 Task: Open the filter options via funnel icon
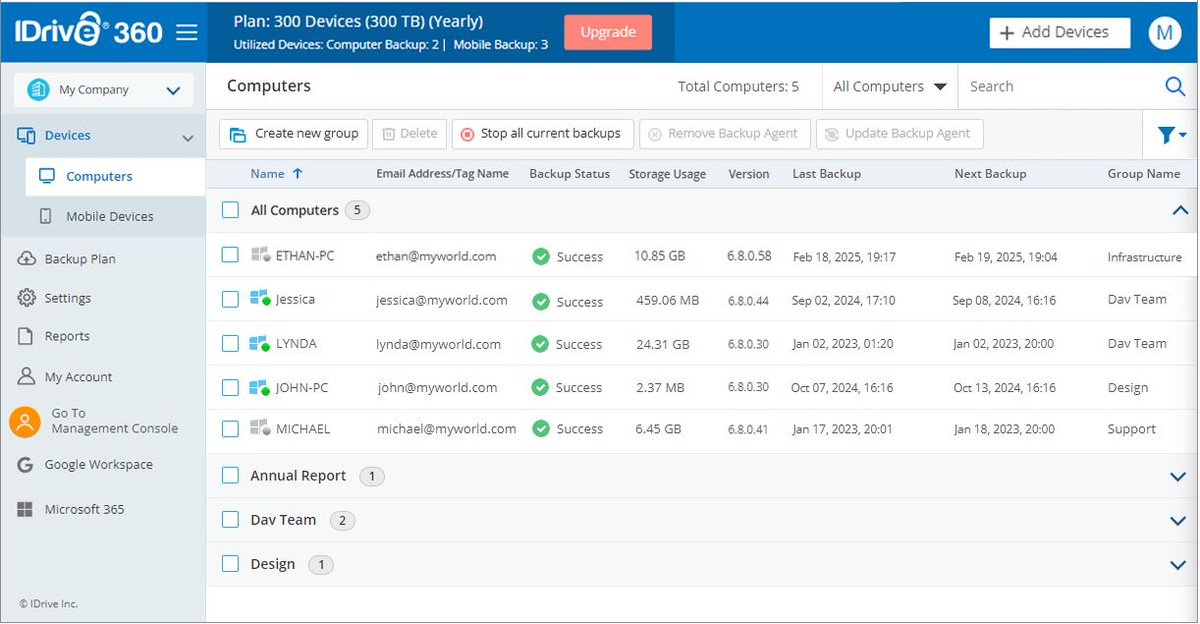tap(1167, 133)
